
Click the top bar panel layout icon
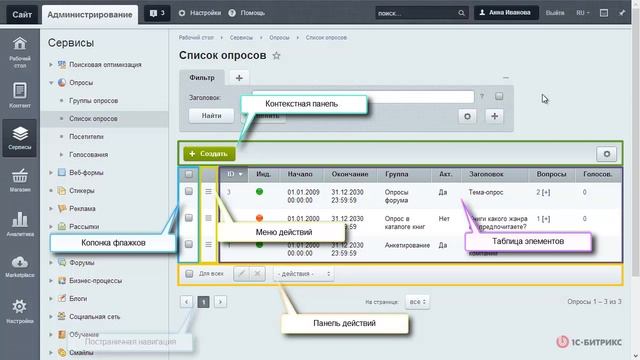[604, 13]
